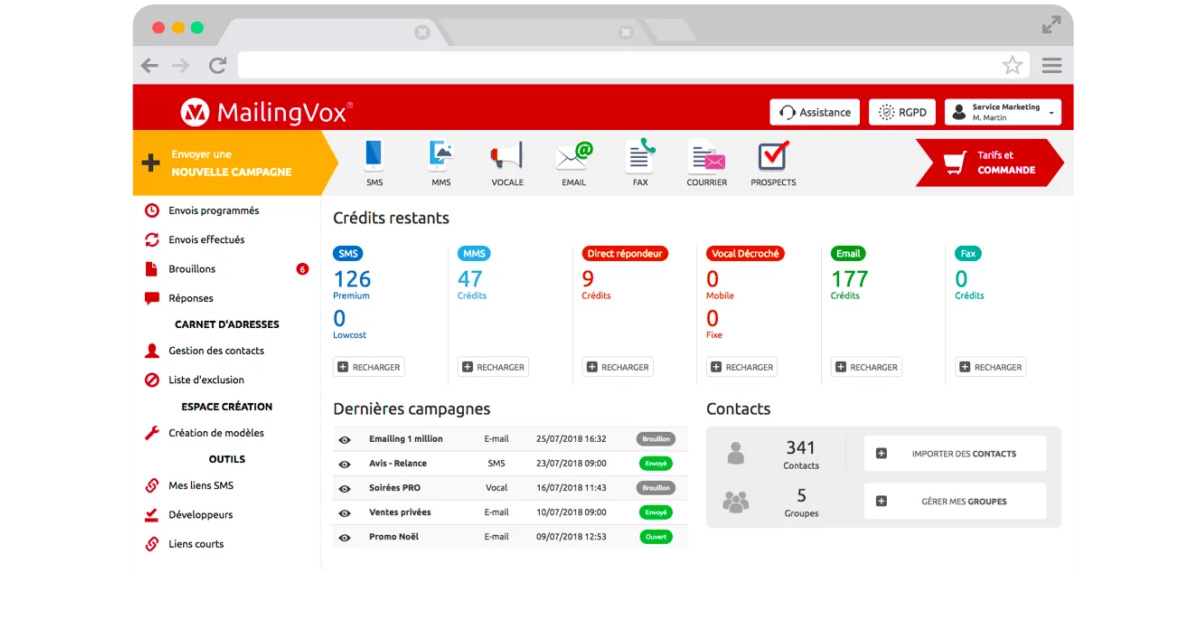This screenshot has height=628, width=1200.
Task: Recharge SMS credits with Recharger
Action: (x=368, y=367)
